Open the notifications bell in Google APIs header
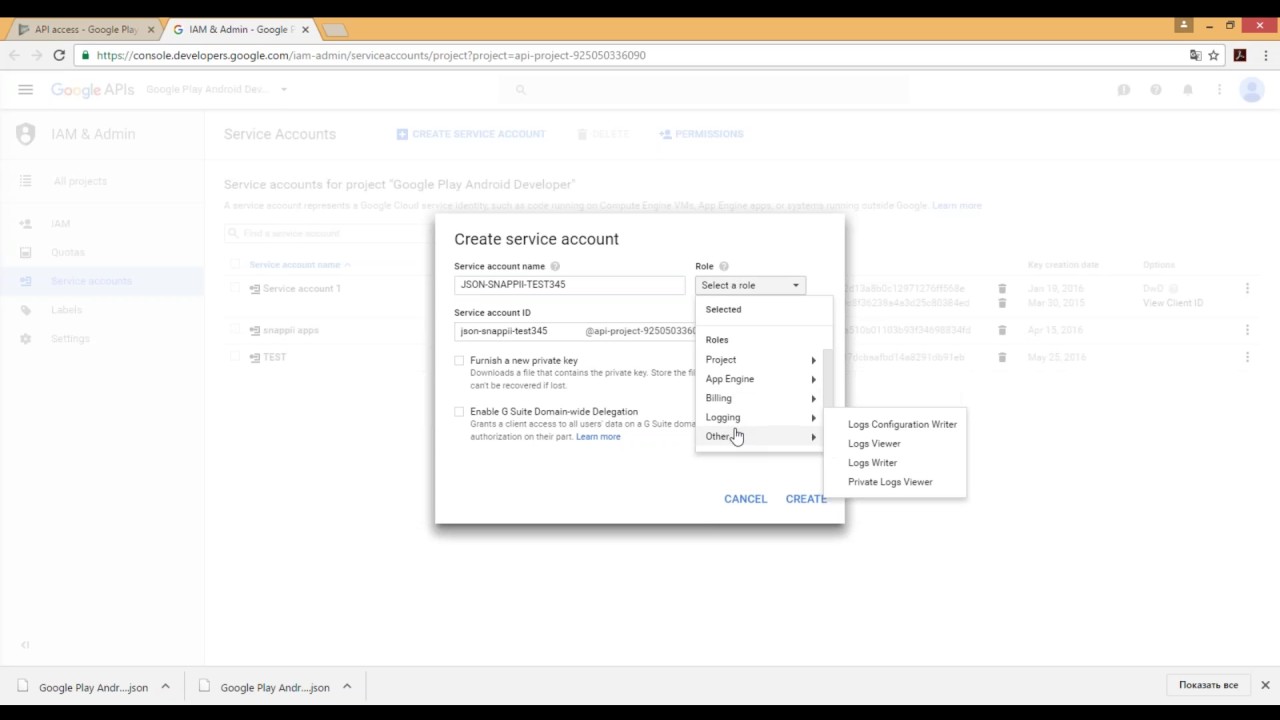This screenshot has width=1280, height=720. (1188, 90)
